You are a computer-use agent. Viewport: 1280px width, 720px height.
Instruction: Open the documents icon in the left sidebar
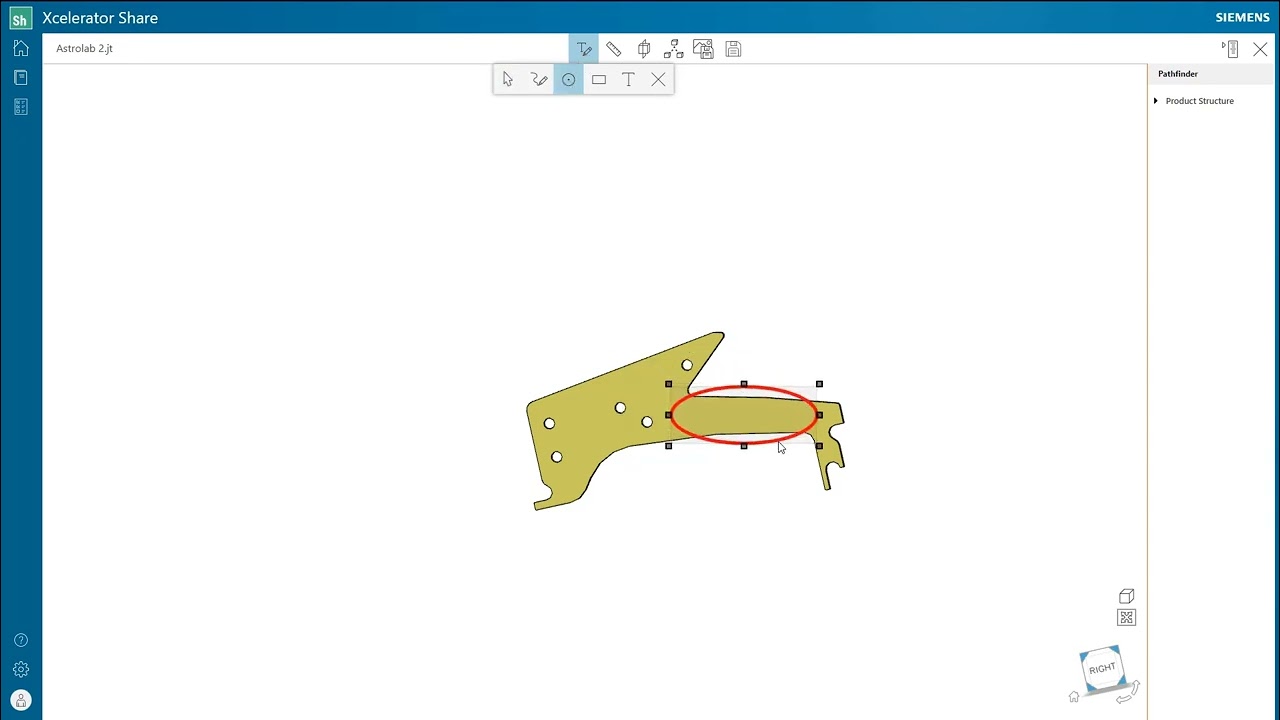point(21,78)
